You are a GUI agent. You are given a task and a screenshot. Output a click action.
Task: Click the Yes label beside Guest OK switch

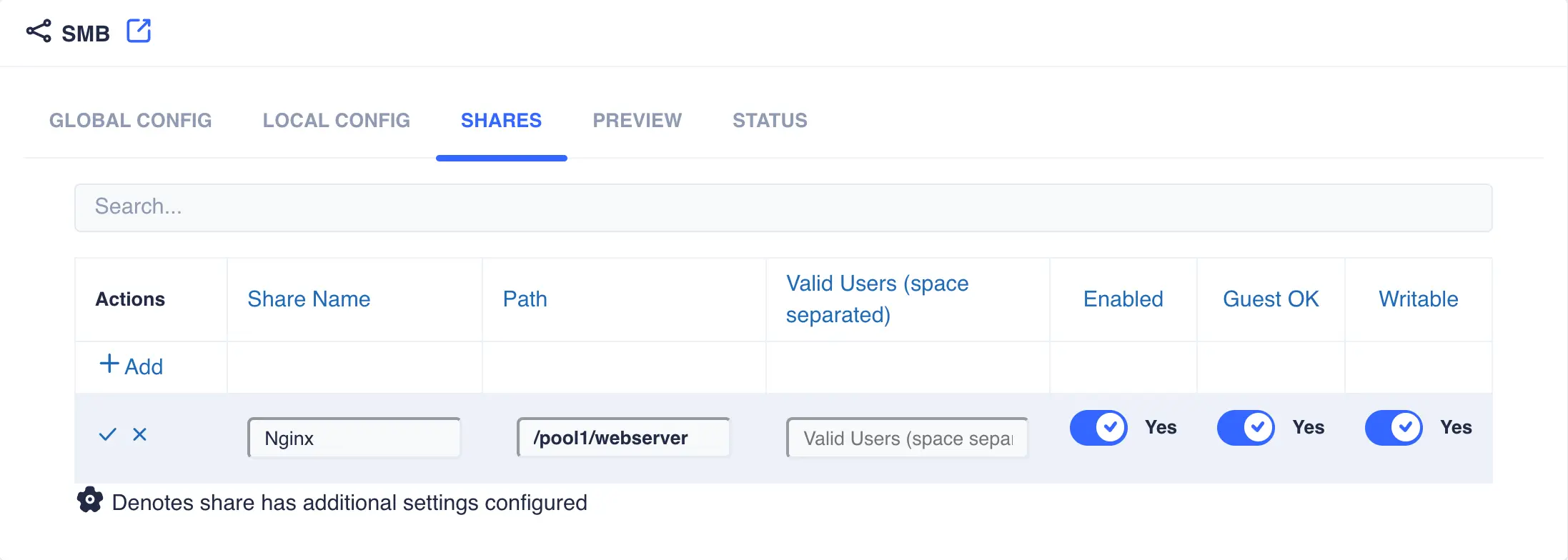(x=1309, y=427)
